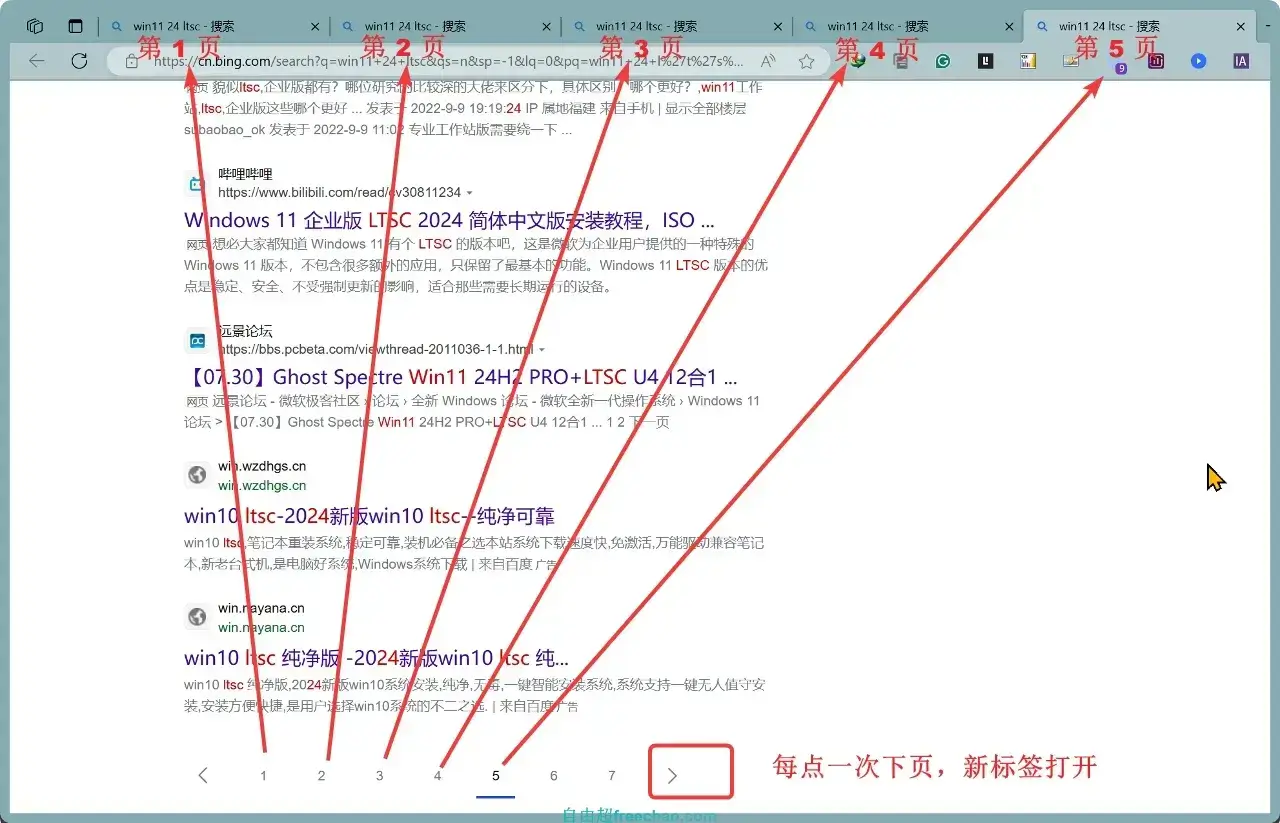Go to results page 2
Viewport: 1280px width, 823px height.
click(321, 775)
